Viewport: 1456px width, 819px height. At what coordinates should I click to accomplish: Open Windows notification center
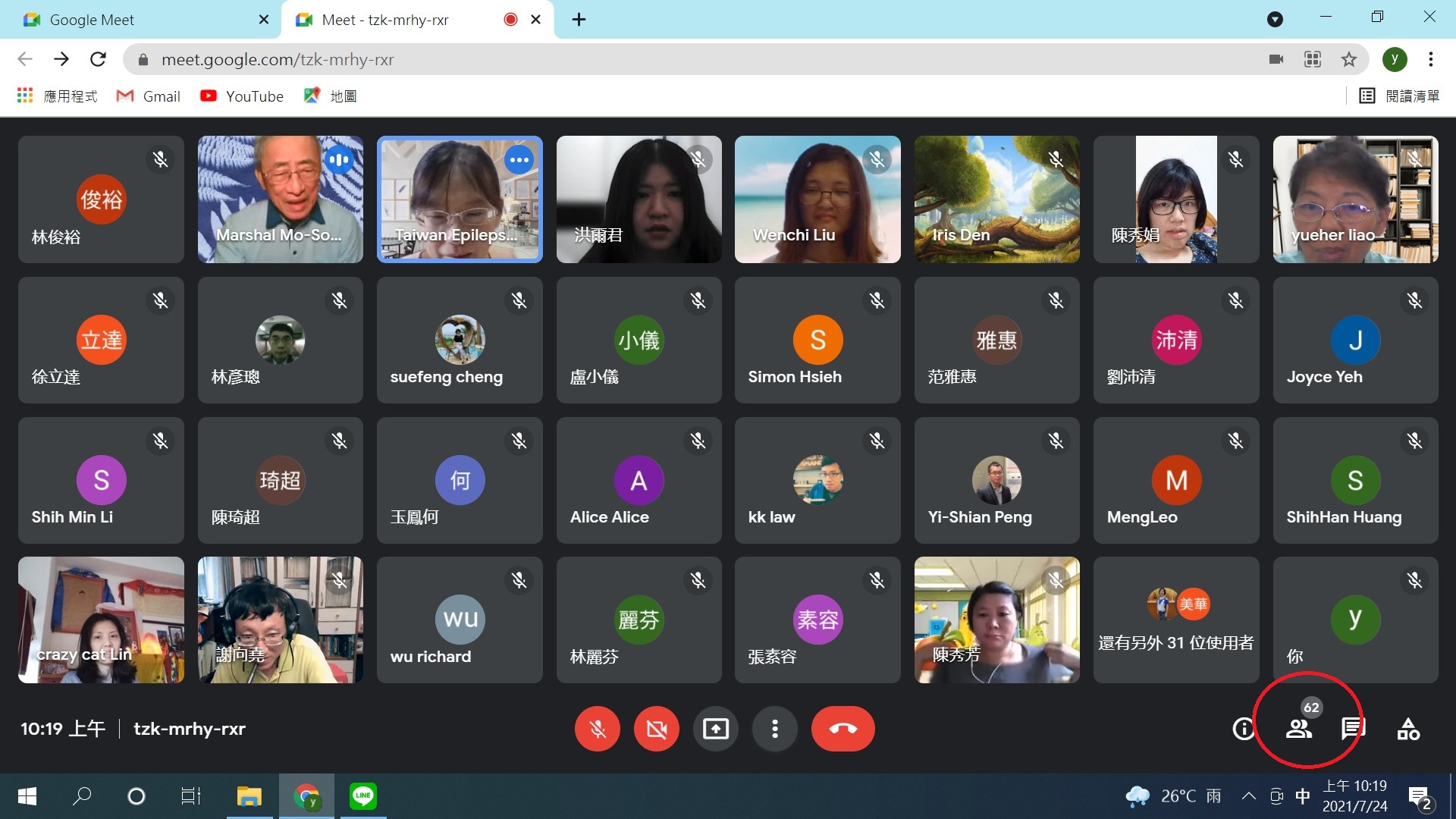coord(1420,797)
